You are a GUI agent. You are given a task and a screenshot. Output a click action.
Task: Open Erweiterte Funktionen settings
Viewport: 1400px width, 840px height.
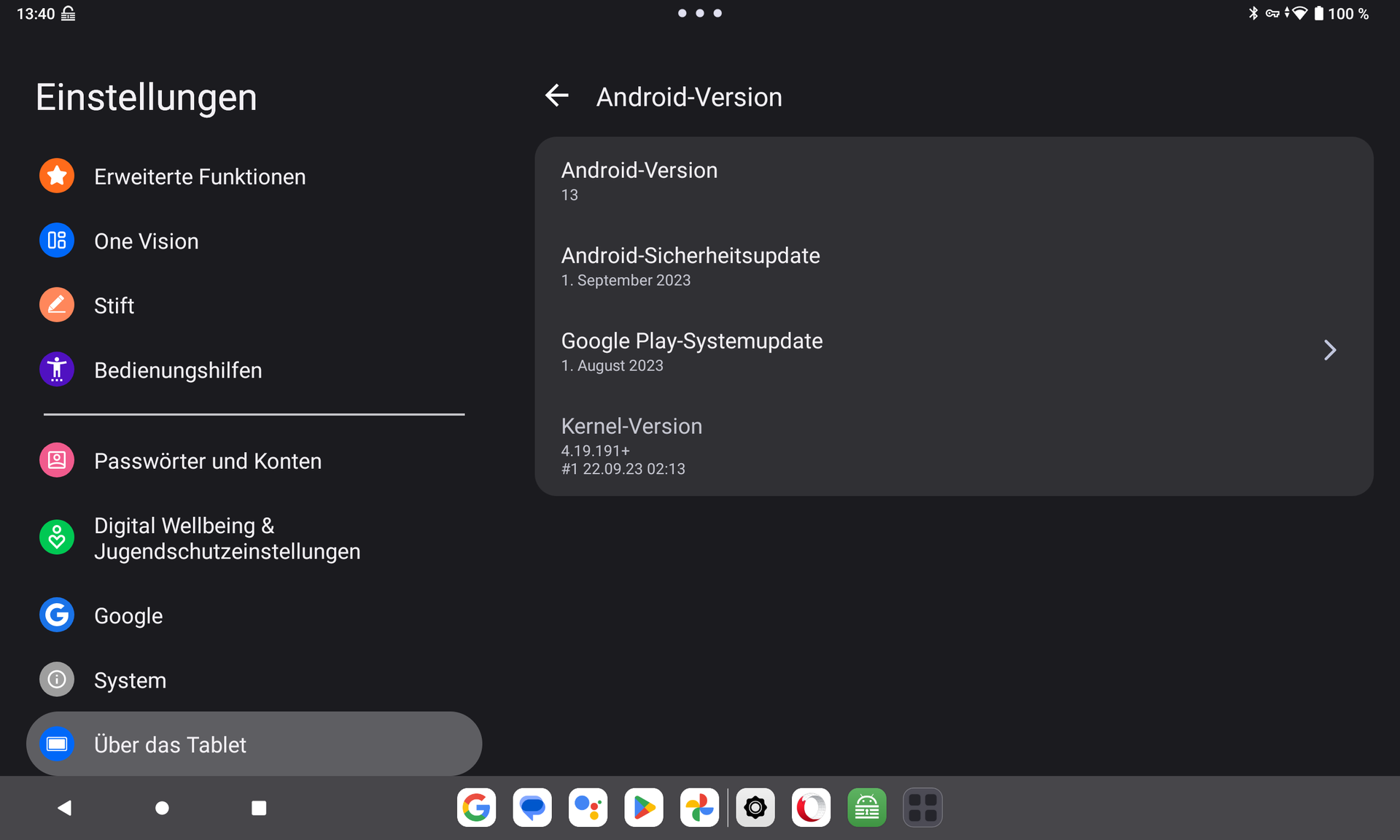point(199,176)
